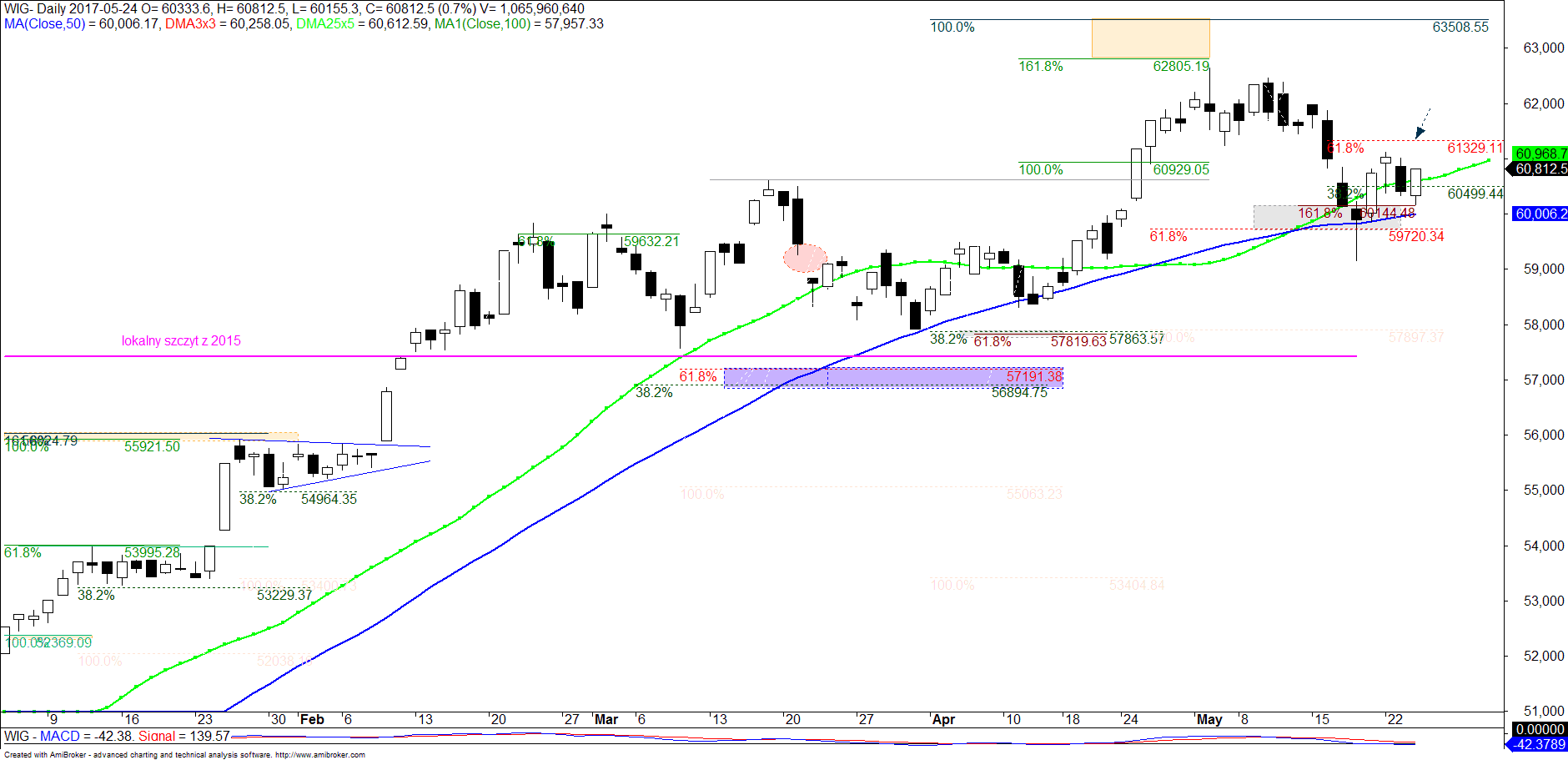Click the 63508.55 Fibonacci level label
Viewport: 1568px width, 760px height.
point(1460,27)
